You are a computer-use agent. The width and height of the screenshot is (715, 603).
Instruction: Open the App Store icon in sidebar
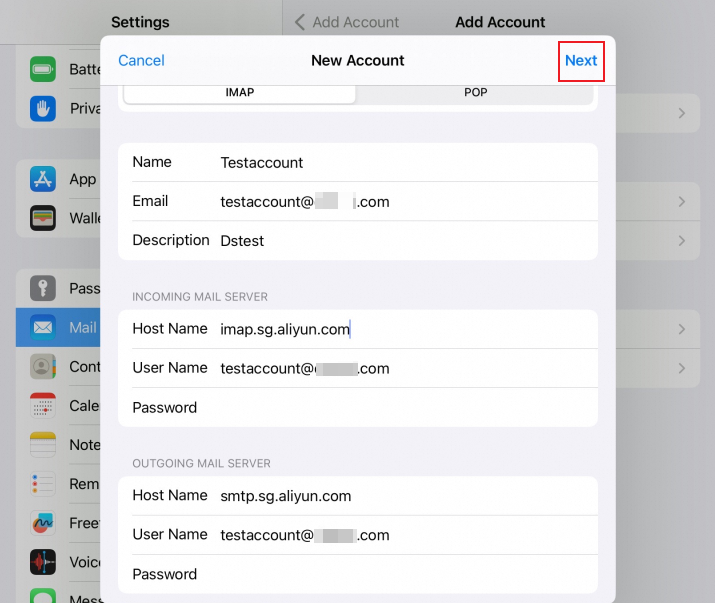point(43,179)
